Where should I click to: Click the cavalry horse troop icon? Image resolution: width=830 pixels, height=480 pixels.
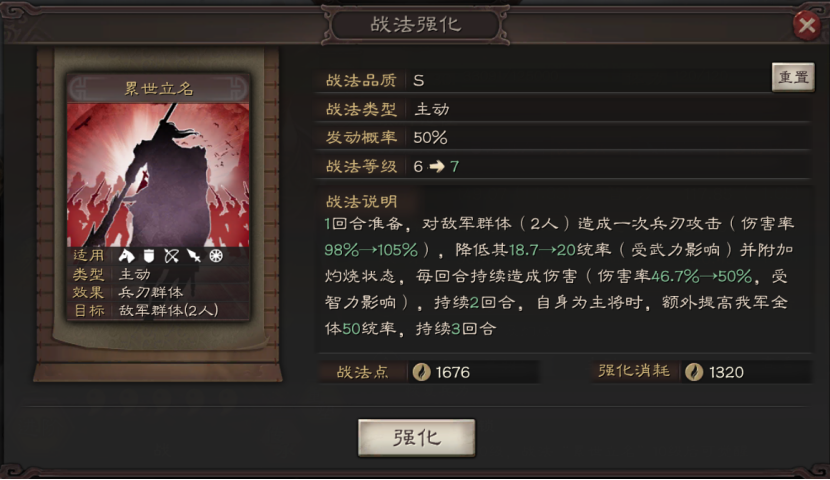point(127,256)
